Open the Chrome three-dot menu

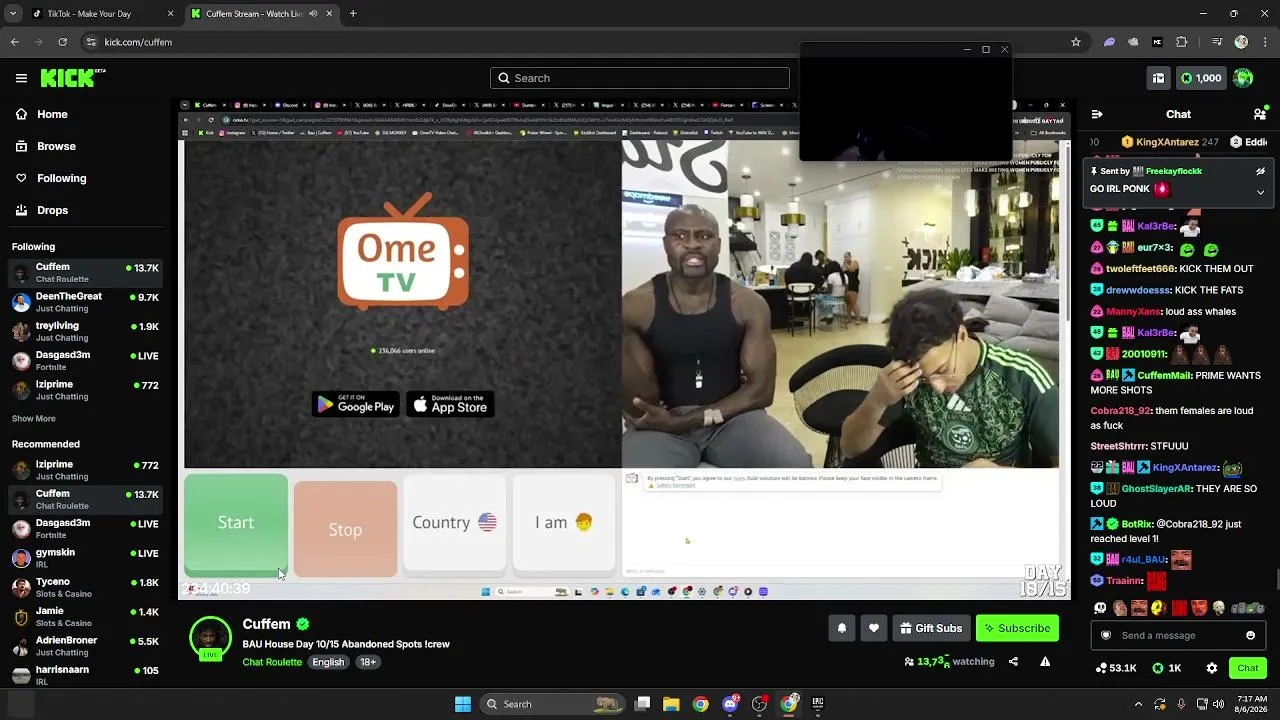(x=1265, y=42)
